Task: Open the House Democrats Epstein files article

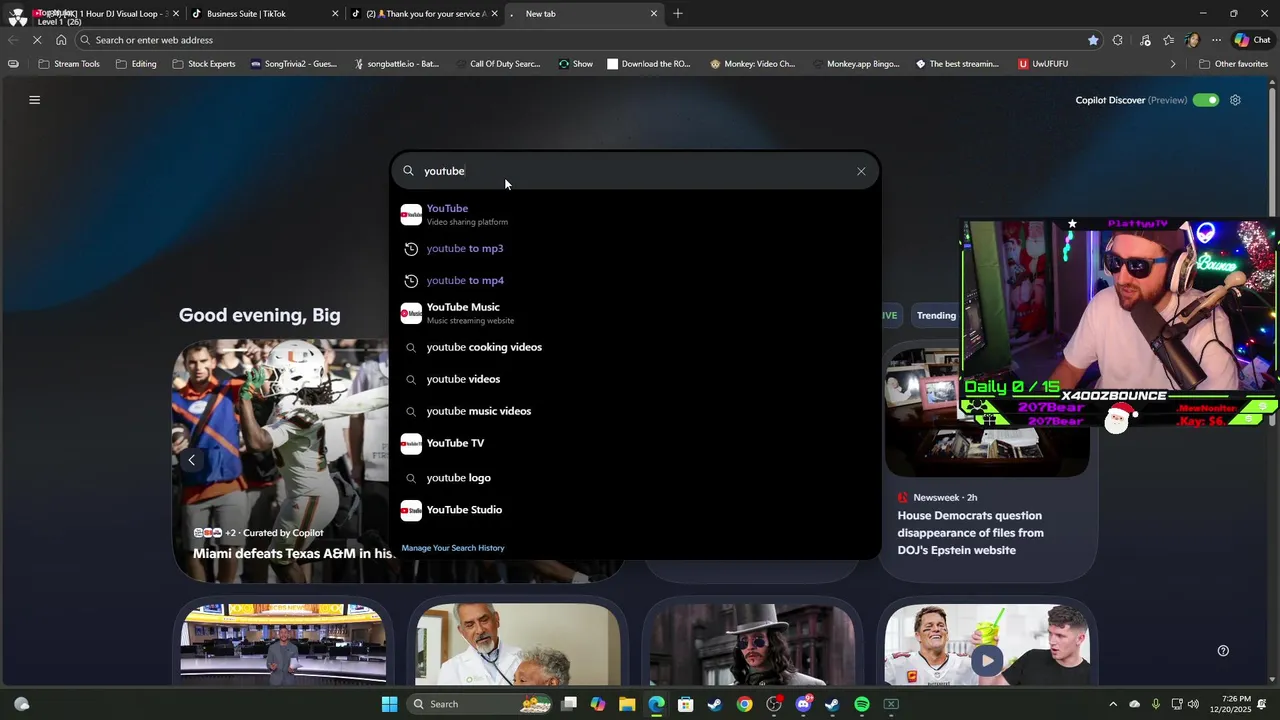Action: click(x=970, y=533)
